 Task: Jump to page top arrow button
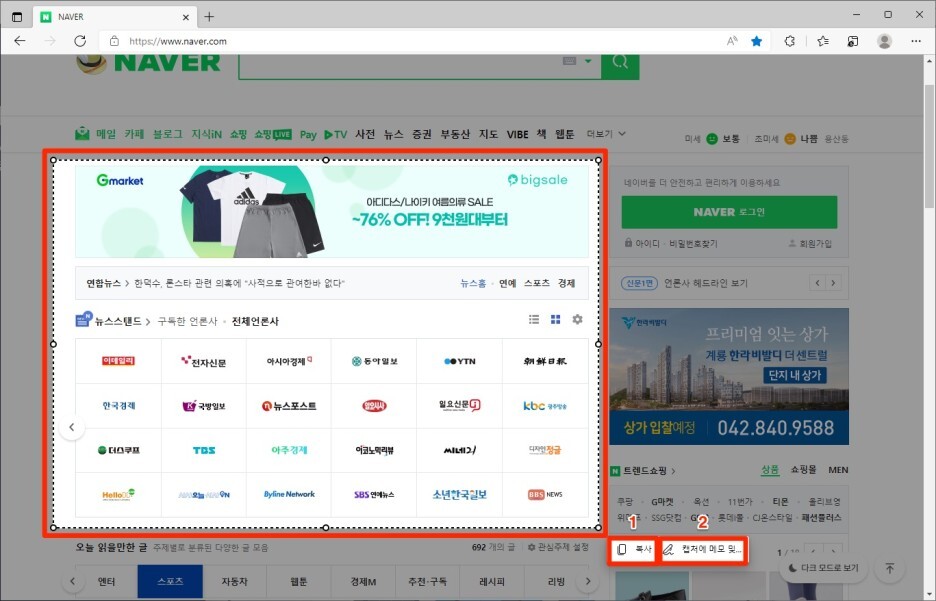(889, 568)
